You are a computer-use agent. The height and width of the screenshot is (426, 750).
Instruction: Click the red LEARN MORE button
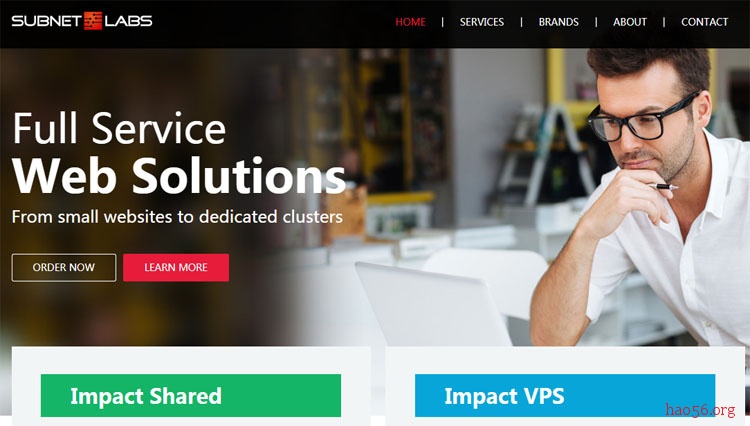coord(176,268)
